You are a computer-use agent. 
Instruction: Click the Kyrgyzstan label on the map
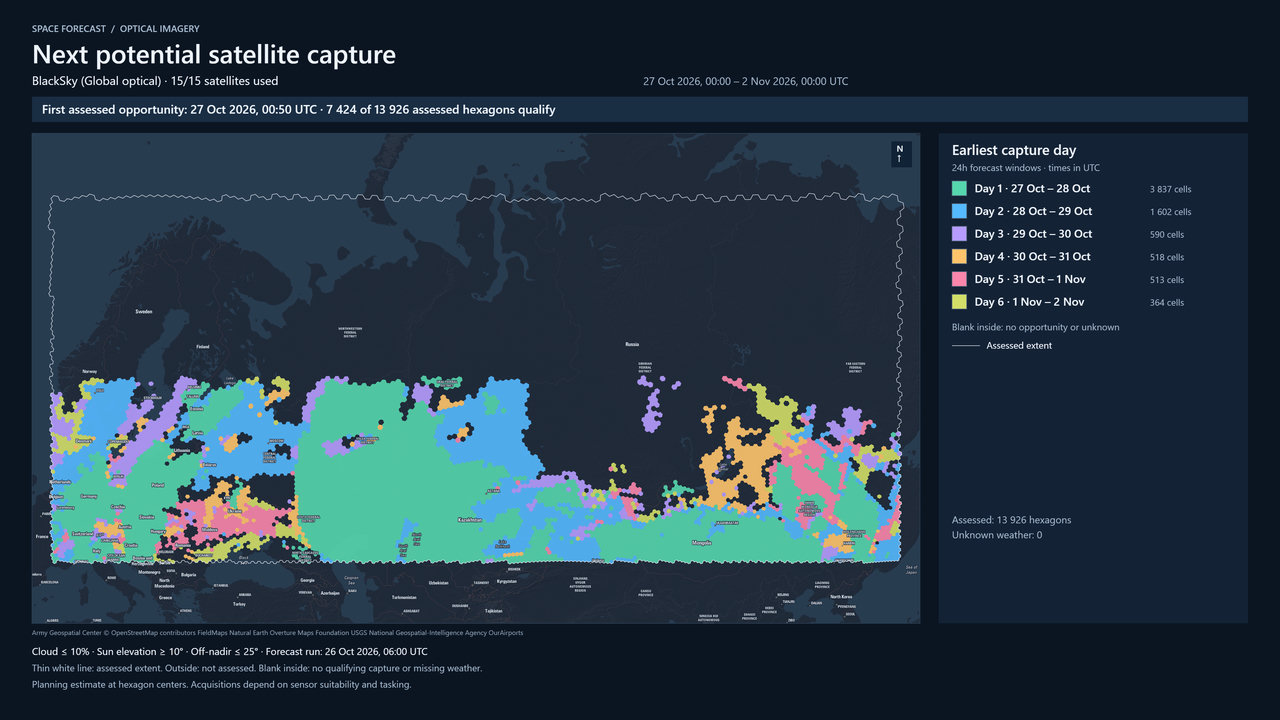pos(507,581)
